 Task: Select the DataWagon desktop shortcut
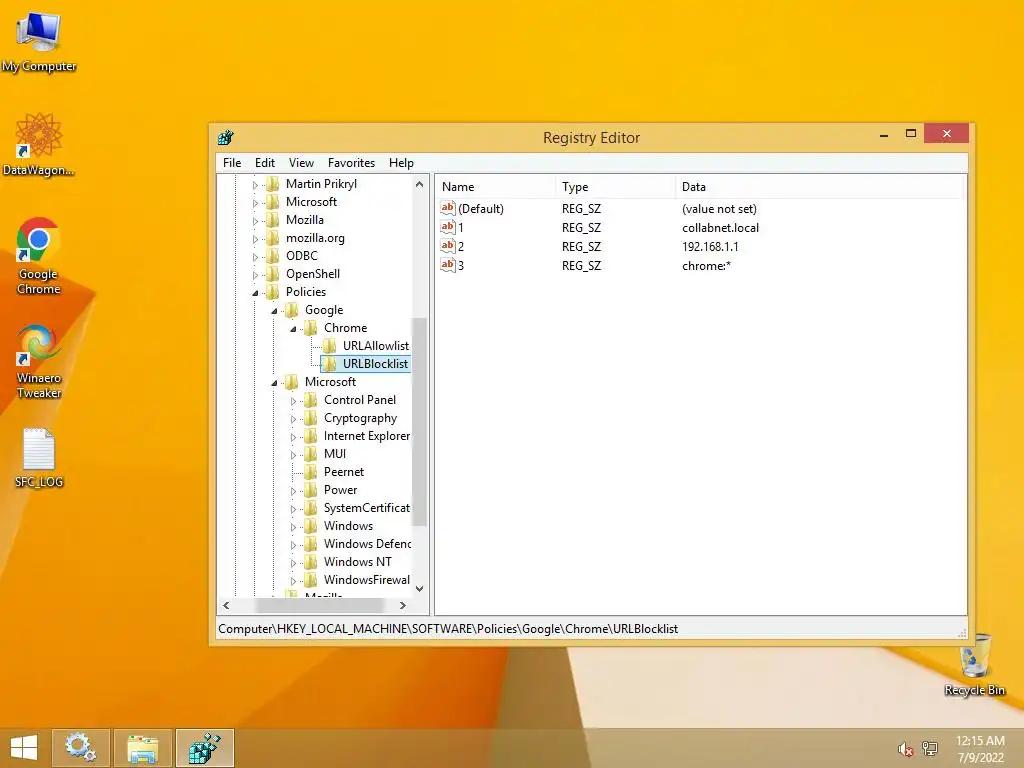[39, 144]
